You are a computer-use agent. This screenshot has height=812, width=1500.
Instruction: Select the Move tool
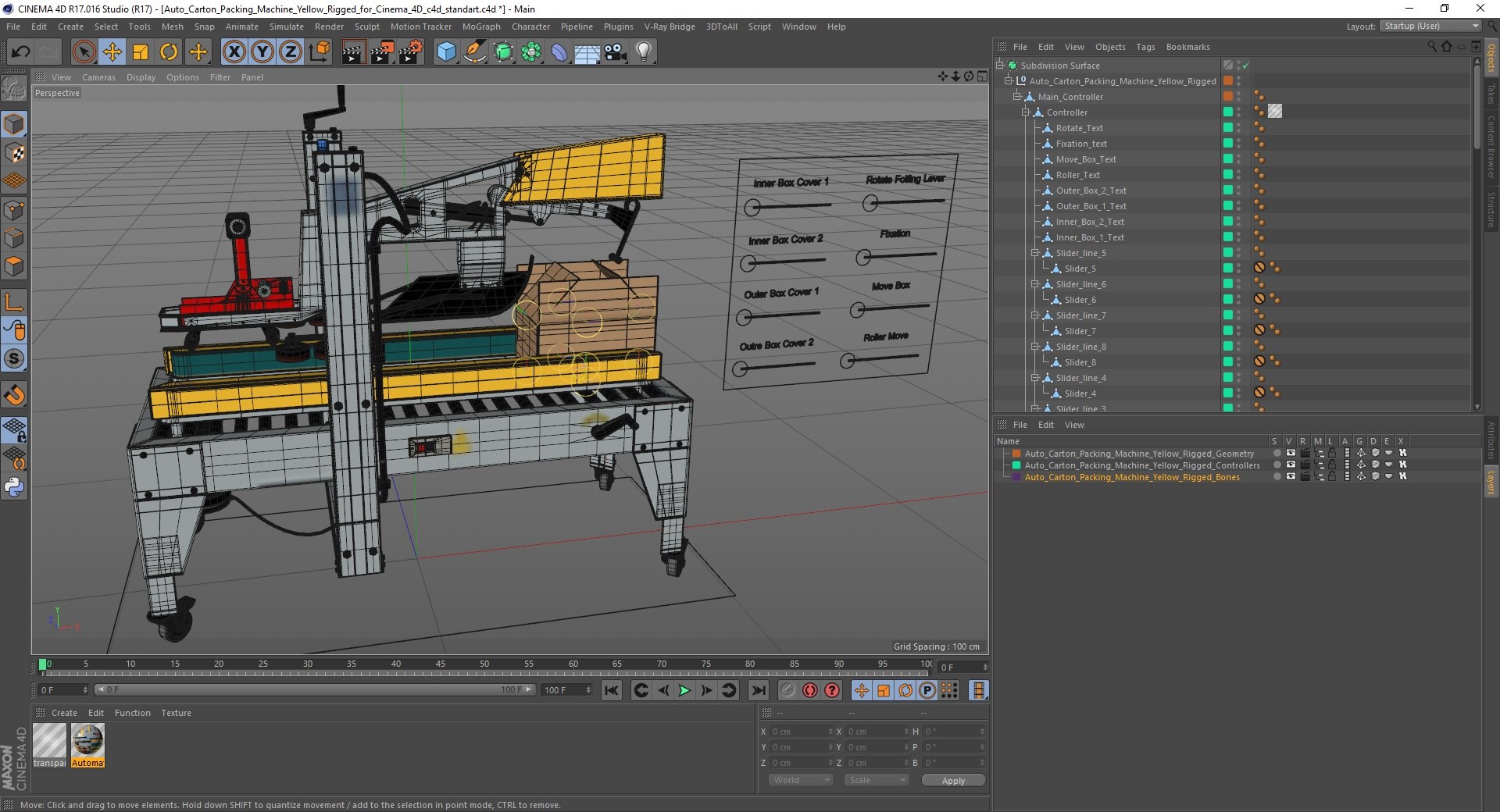coord(112,52)
